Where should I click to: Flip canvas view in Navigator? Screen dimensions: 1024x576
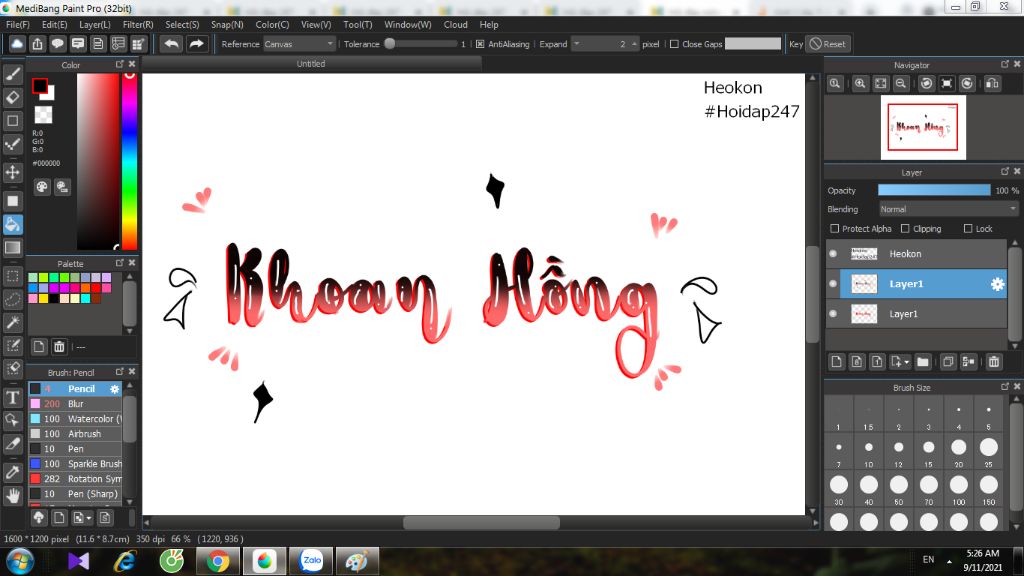(x=992, y=84)
